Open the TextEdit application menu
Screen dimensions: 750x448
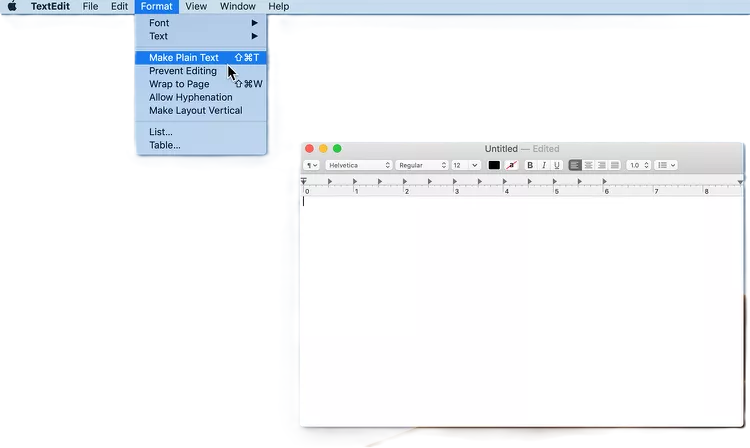coord(50,6)
